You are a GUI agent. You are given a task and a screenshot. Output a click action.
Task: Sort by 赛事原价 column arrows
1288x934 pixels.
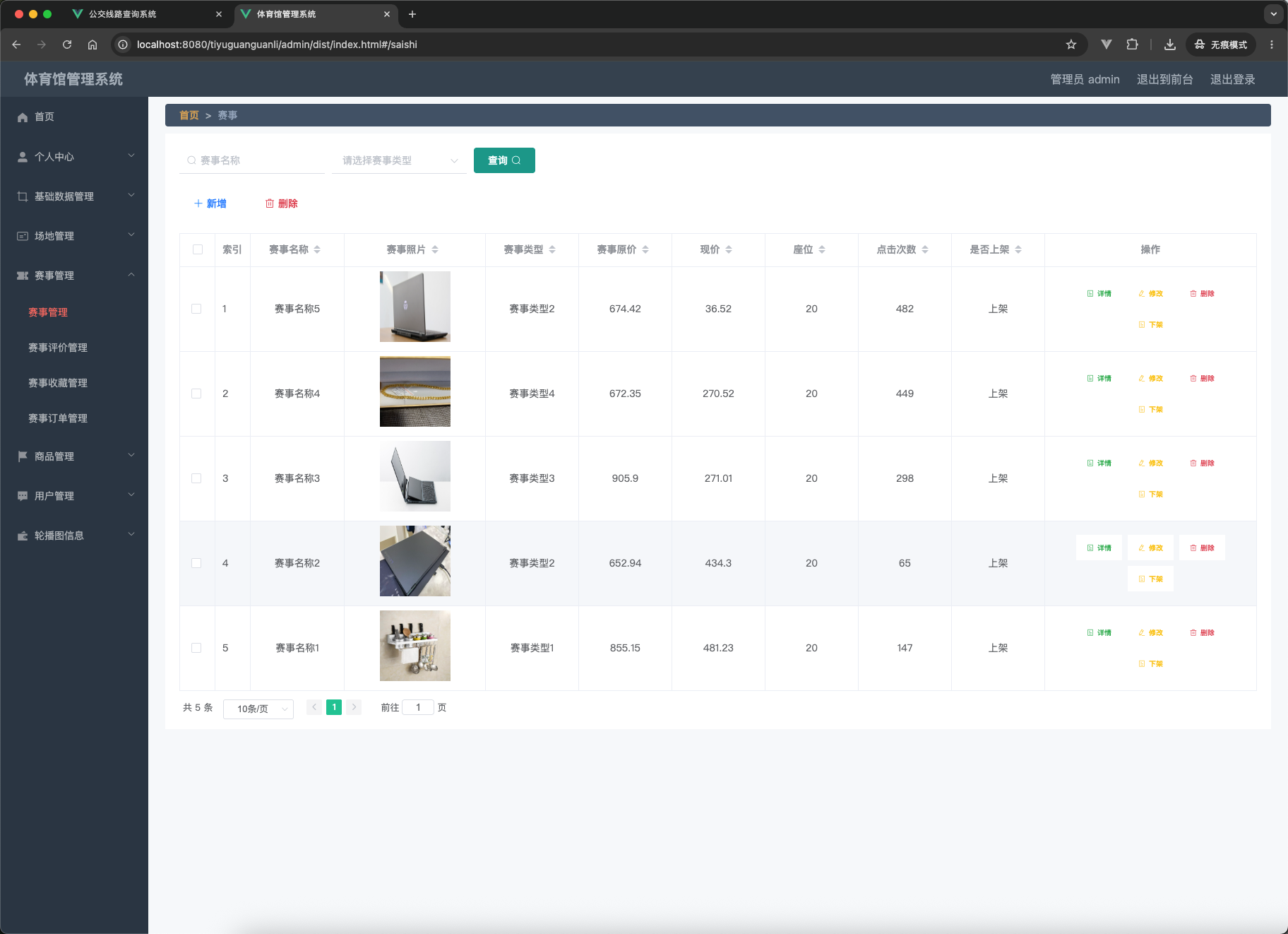click(x=645, y=249)
